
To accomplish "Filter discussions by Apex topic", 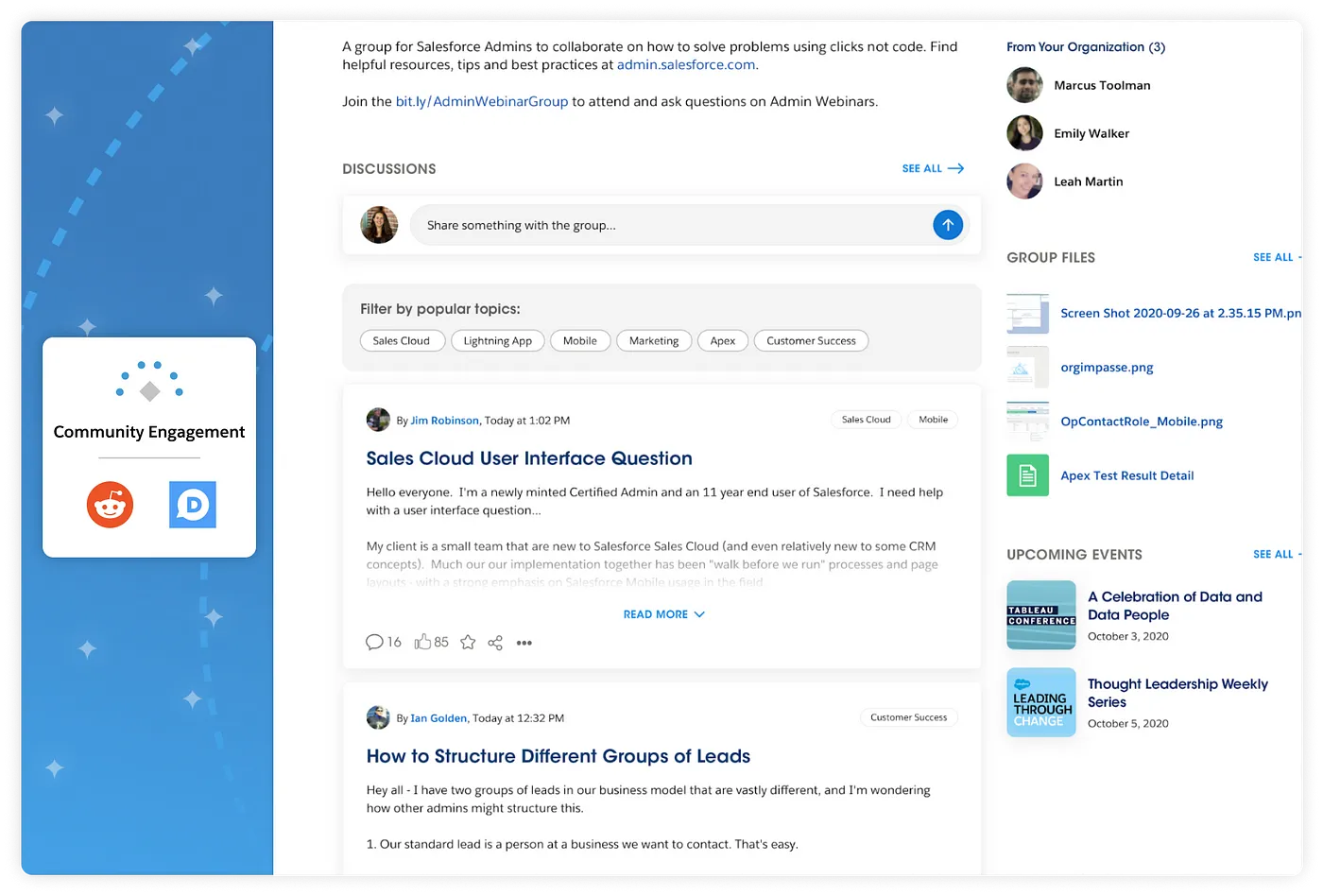I will tap(723, 340).
